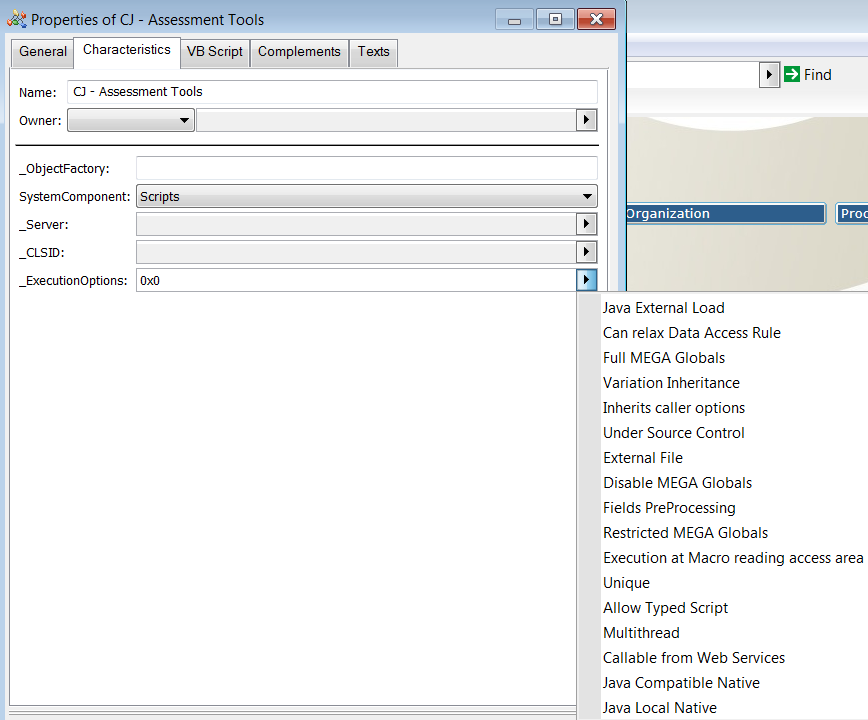
Task: Click the _ObjectFactory input field
Action: click(366, 169)
